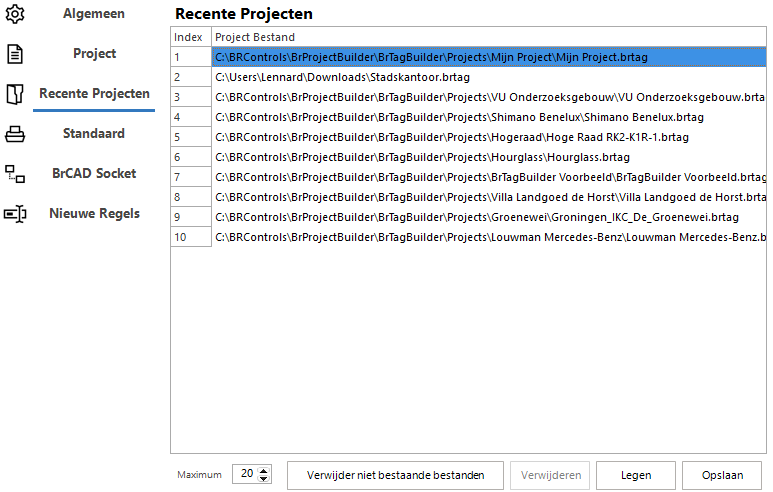The height and width of the screenshot is (492, 773).
Task: Select the Villa Landgoed de Horst row
Action: (x=489, y=197)
